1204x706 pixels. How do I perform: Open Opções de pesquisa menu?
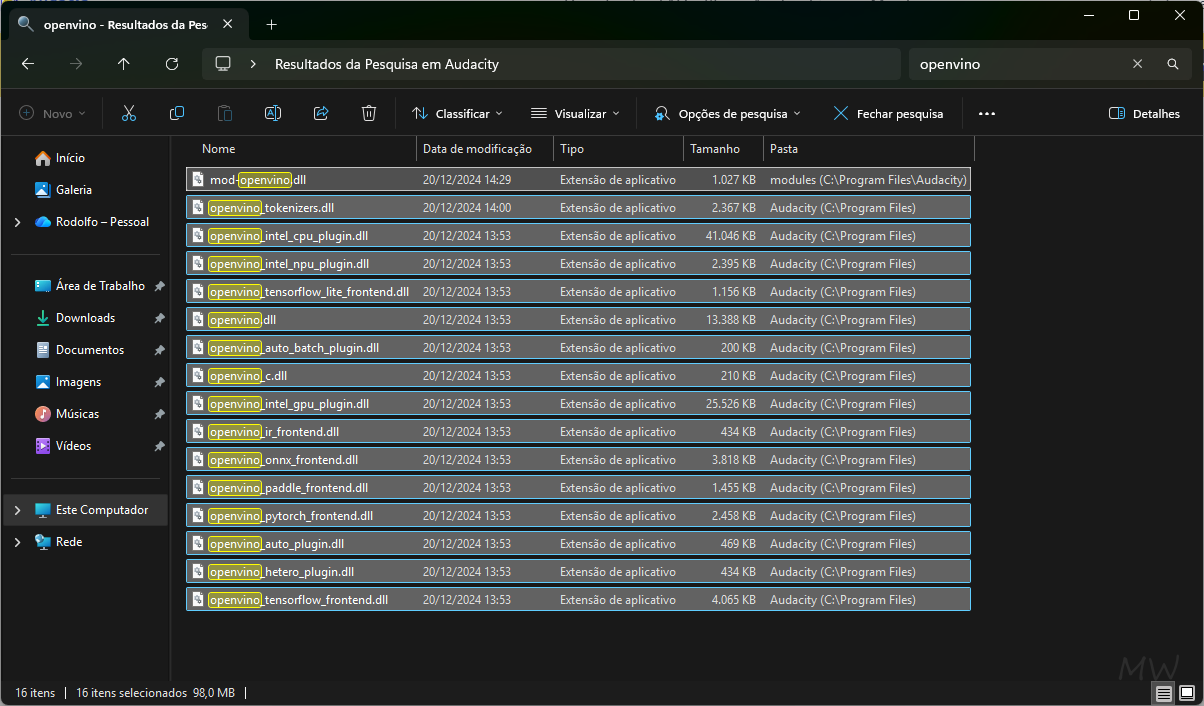pos(727,114)
